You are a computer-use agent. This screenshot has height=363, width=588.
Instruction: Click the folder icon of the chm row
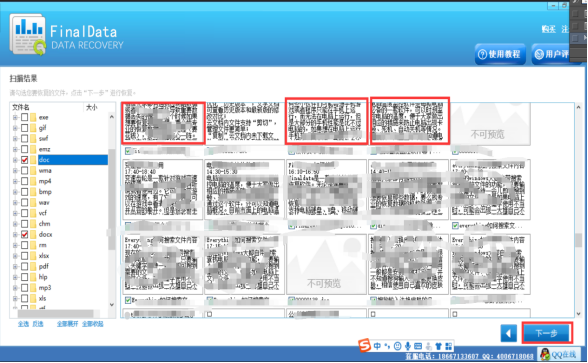click(34, 224)
